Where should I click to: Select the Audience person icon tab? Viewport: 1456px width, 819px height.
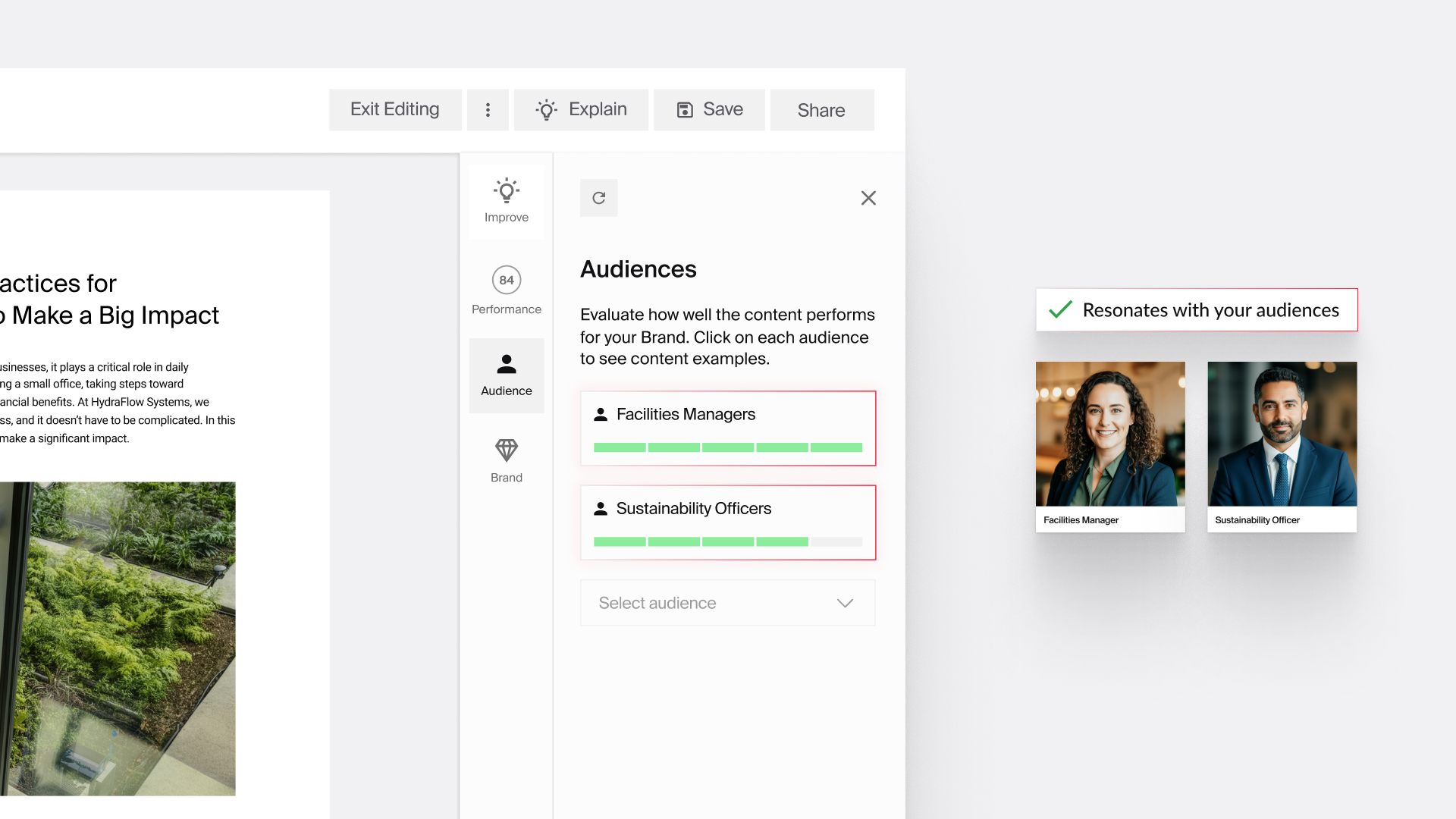pos(507,375)
